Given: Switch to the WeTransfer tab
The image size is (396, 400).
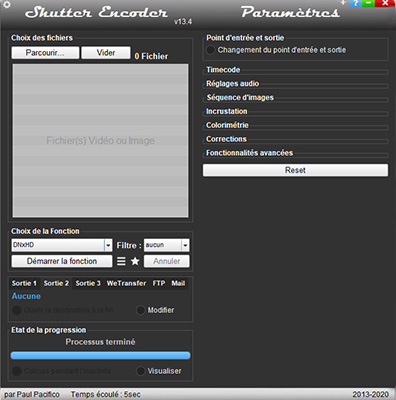Looking at the screenshot, I should coord(126,283).
